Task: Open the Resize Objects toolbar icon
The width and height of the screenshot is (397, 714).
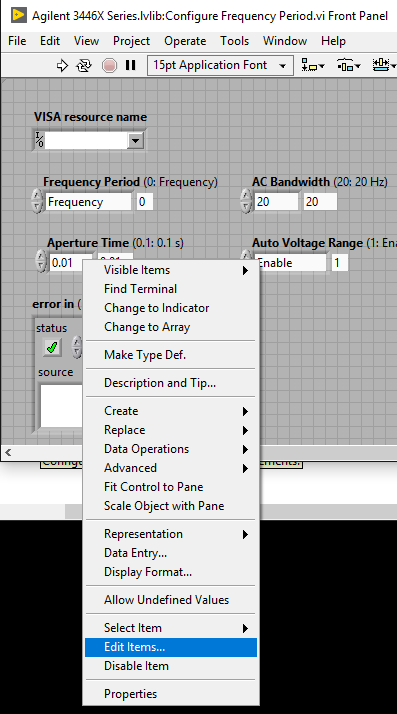Action: tap(384, 66)
